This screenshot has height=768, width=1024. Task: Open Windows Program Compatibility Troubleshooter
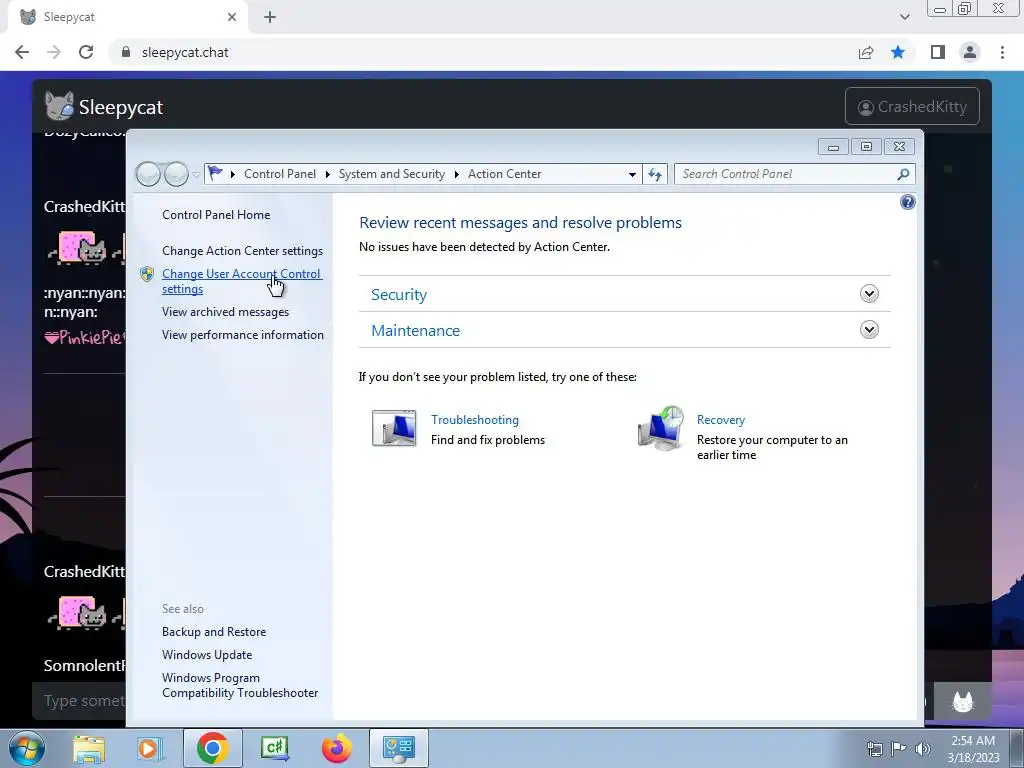[240, 686]
